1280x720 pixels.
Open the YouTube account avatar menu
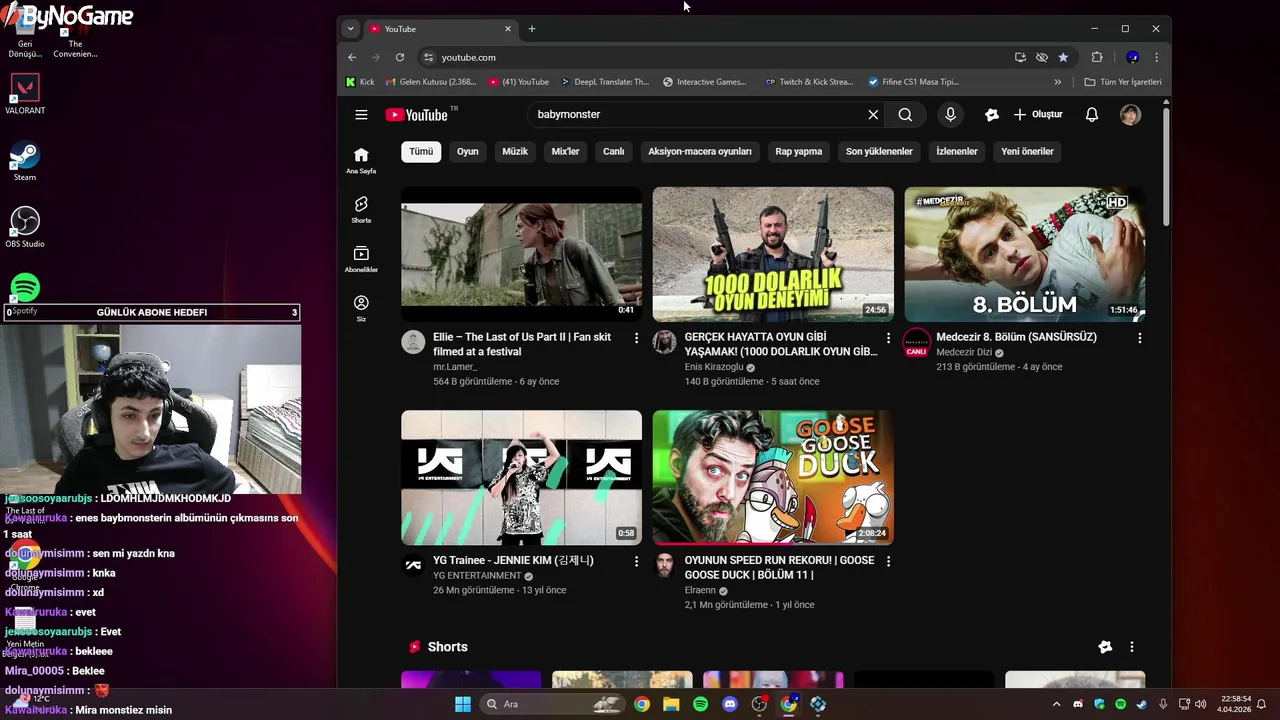point(1130,115)
